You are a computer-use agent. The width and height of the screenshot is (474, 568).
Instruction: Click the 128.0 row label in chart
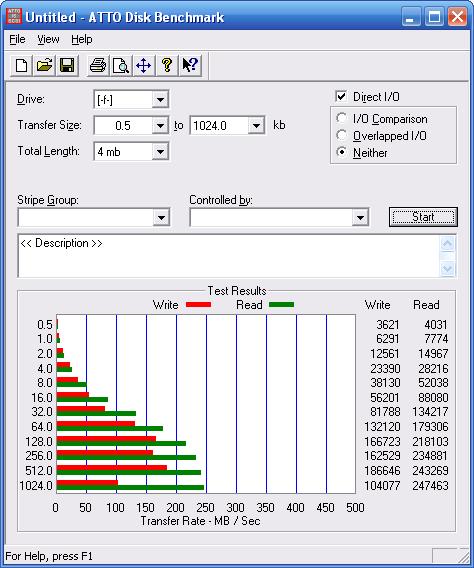coord(39,442)
